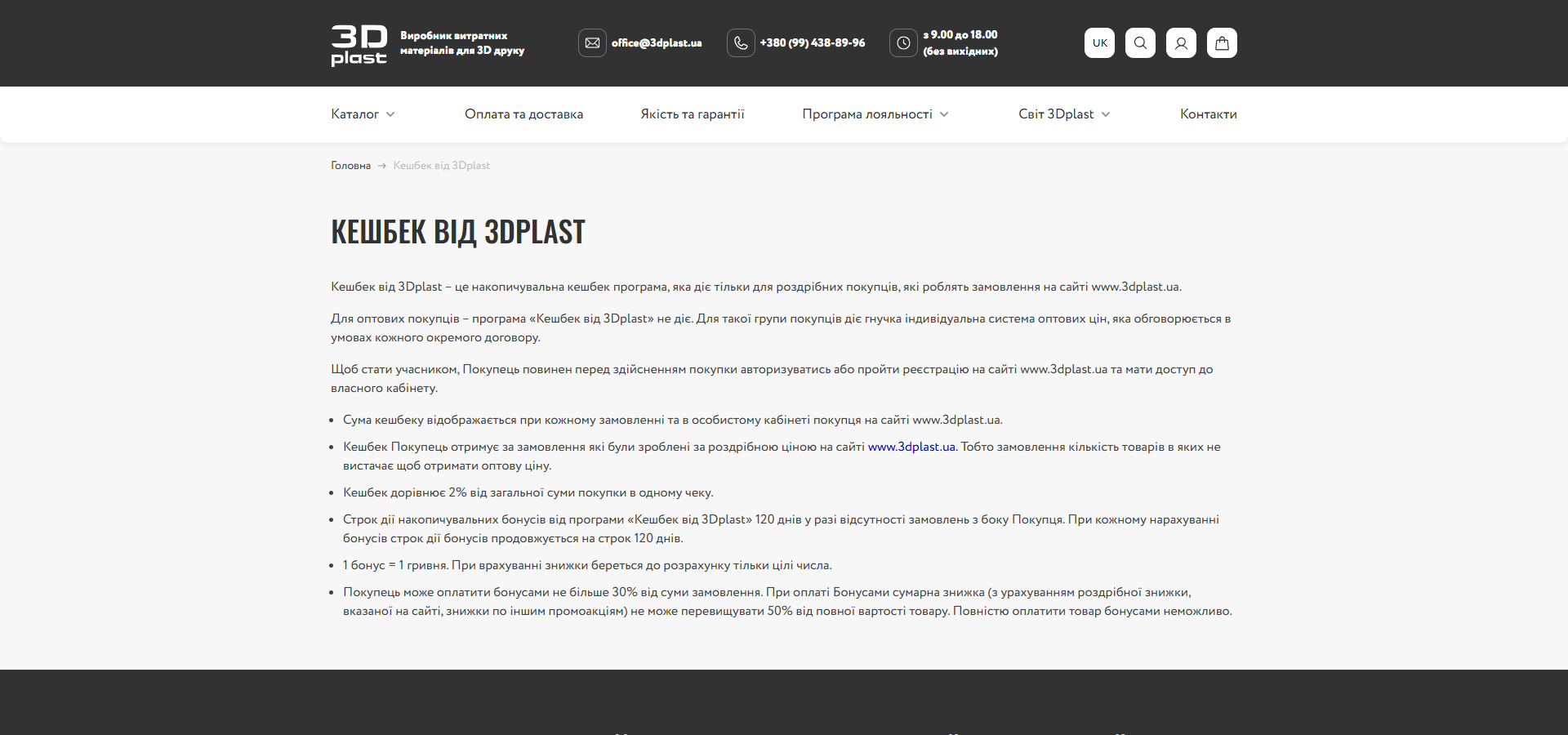The height and width of the screenshot is (735, 1568).
Task: Click the КЕШБЕК ВІД 3DPLAST heading
Action: 458,232
